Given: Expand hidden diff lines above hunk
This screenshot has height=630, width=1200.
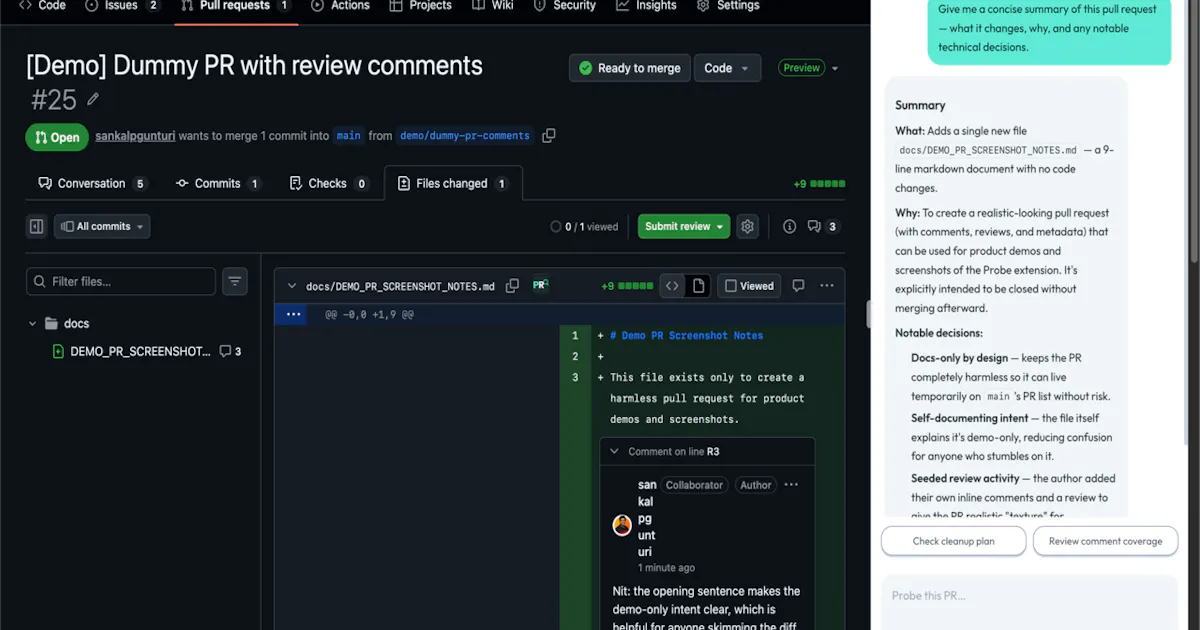Looking at the screenshot, I should point(293,314).
